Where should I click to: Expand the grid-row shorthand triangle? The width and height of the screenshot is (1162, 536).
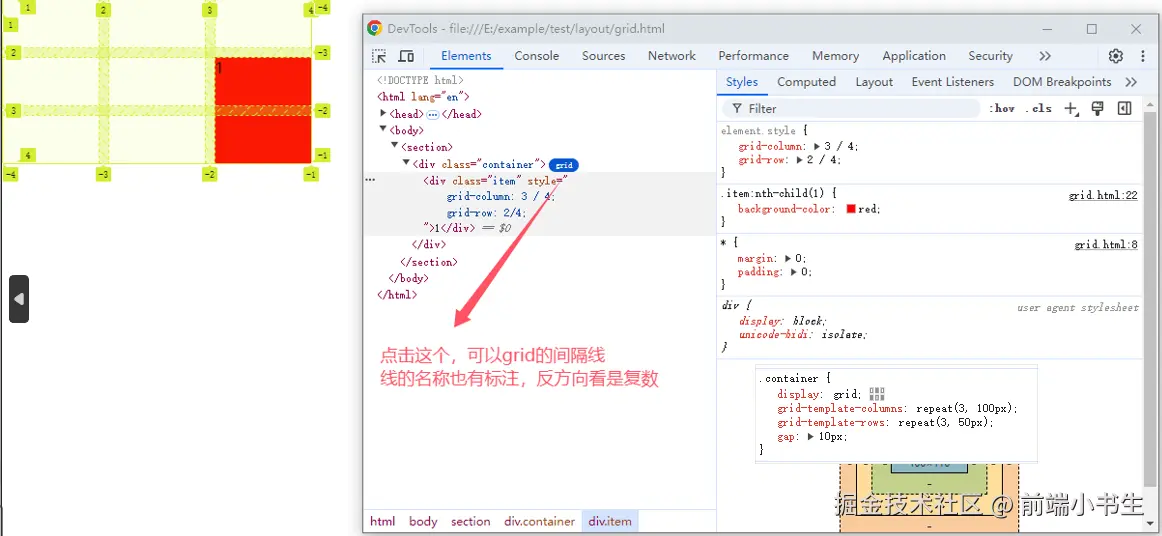[x=800, y=159]
